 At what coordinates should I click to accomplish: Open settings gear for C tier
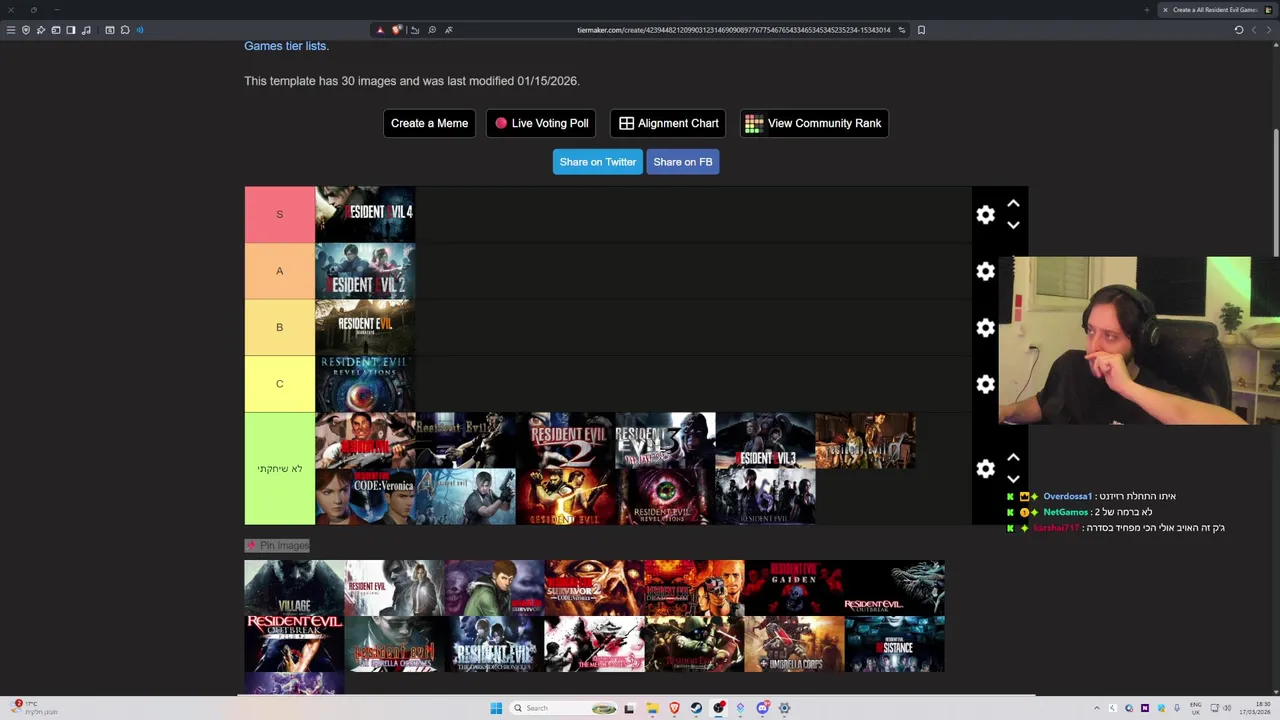click(985, 384)
